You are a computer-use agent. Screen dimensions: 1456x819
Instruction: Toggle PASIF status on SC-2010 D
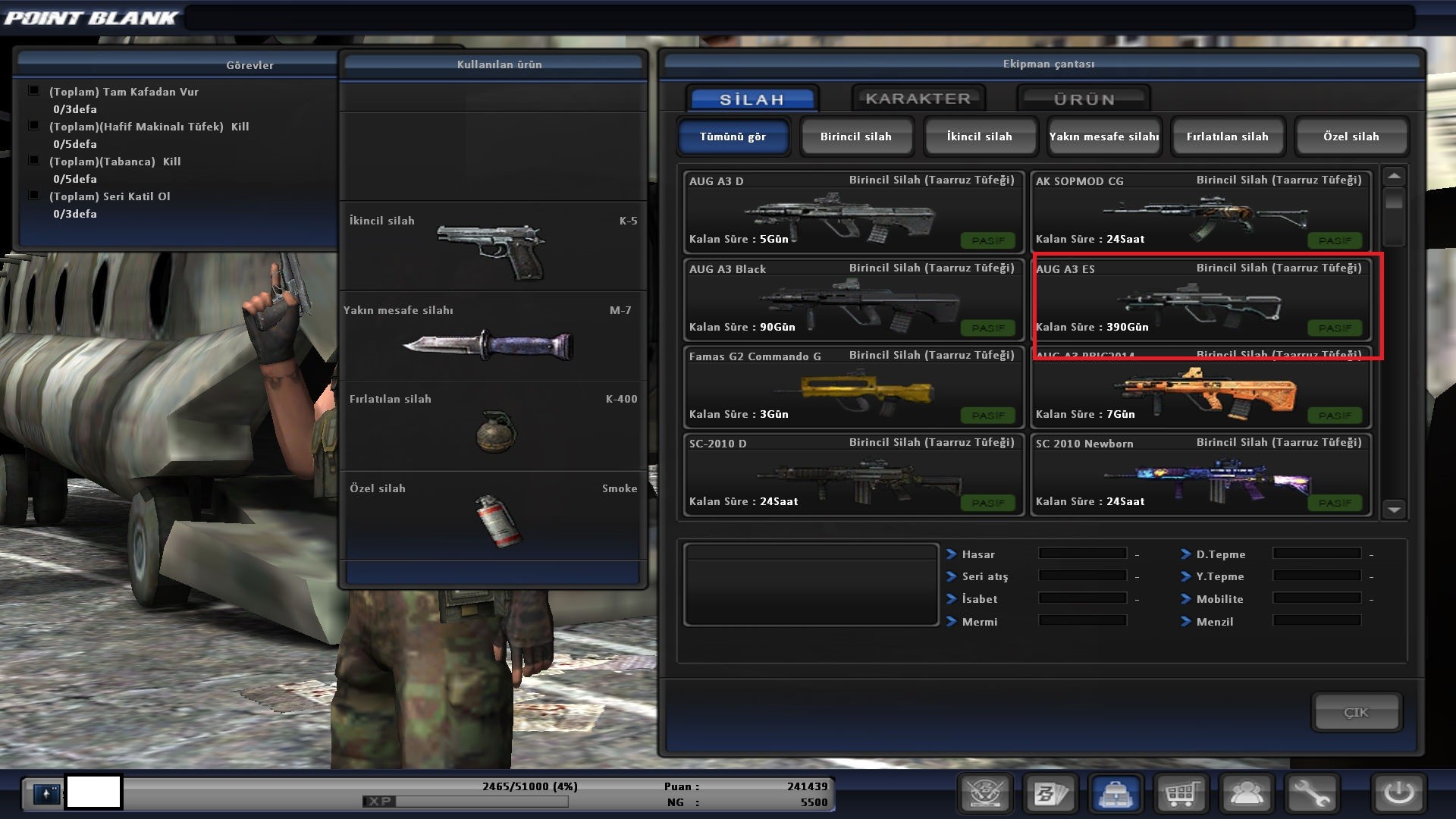[x=988, y=503]
